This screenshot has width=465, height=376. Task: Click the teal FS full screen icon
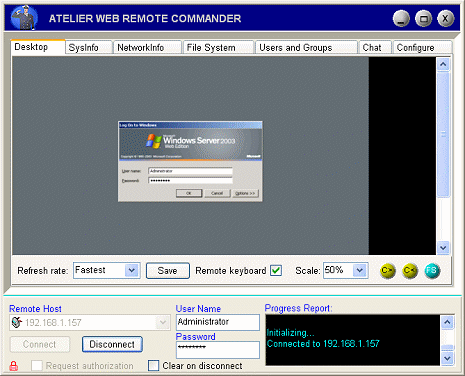coord(432,271)
